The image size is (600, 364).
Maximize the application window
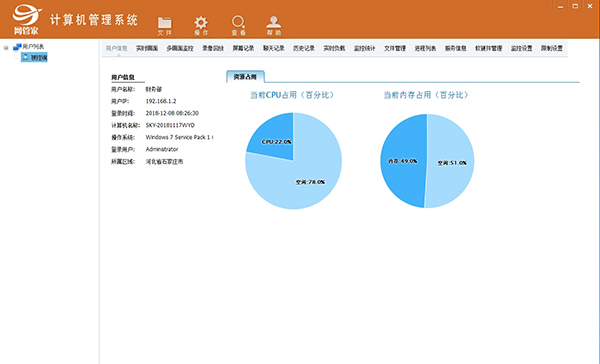point(575,6)
